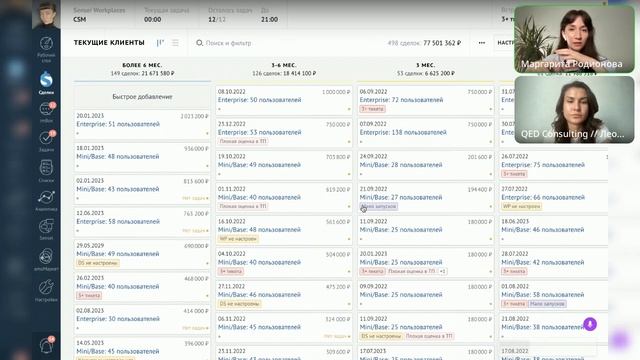Click the 2 023 200 ₽ amount on Enterprise: 51
Image resolution: width=640 pixels, height=360 pixels.
(194, 116)
